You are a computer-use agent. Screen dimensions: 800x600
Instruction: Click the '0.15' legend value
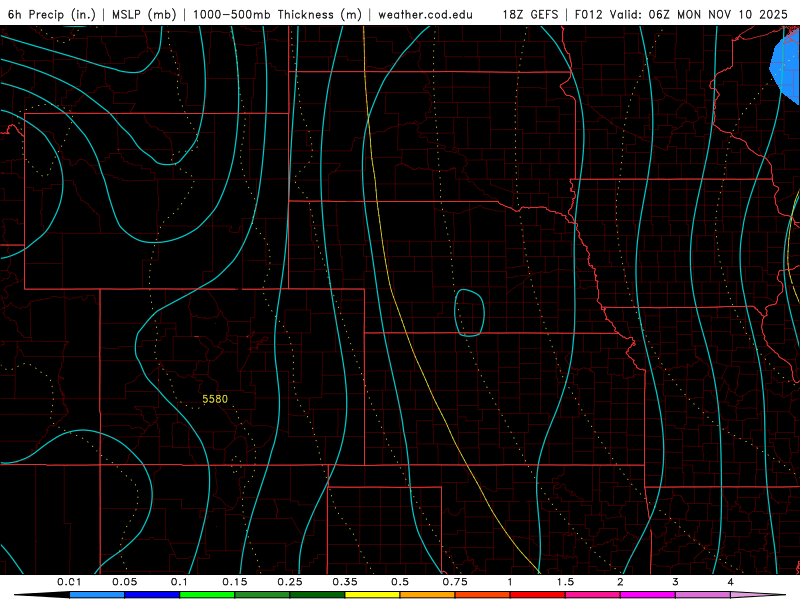(235, 582)
